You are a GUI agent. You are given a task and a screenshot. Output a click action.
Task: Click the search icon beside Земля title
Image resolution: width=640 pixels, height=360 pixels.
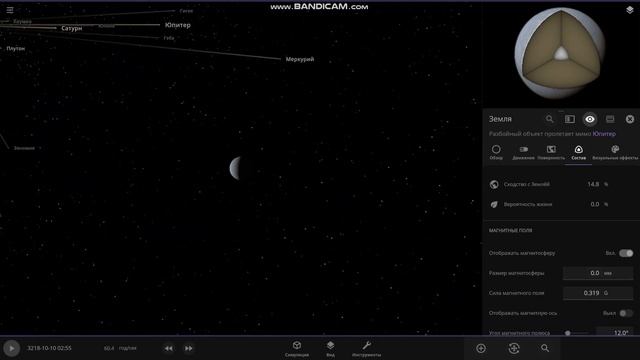pyautogui.click(x=549, y=119)
